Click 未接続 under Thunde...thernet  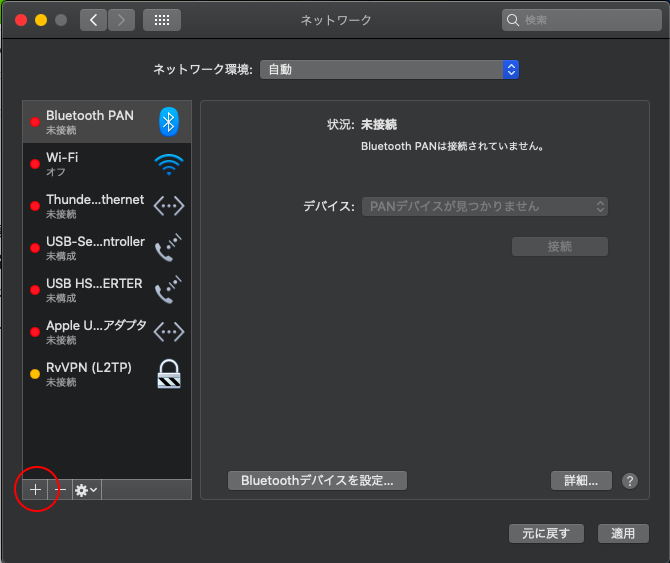(x=61, y=214)
